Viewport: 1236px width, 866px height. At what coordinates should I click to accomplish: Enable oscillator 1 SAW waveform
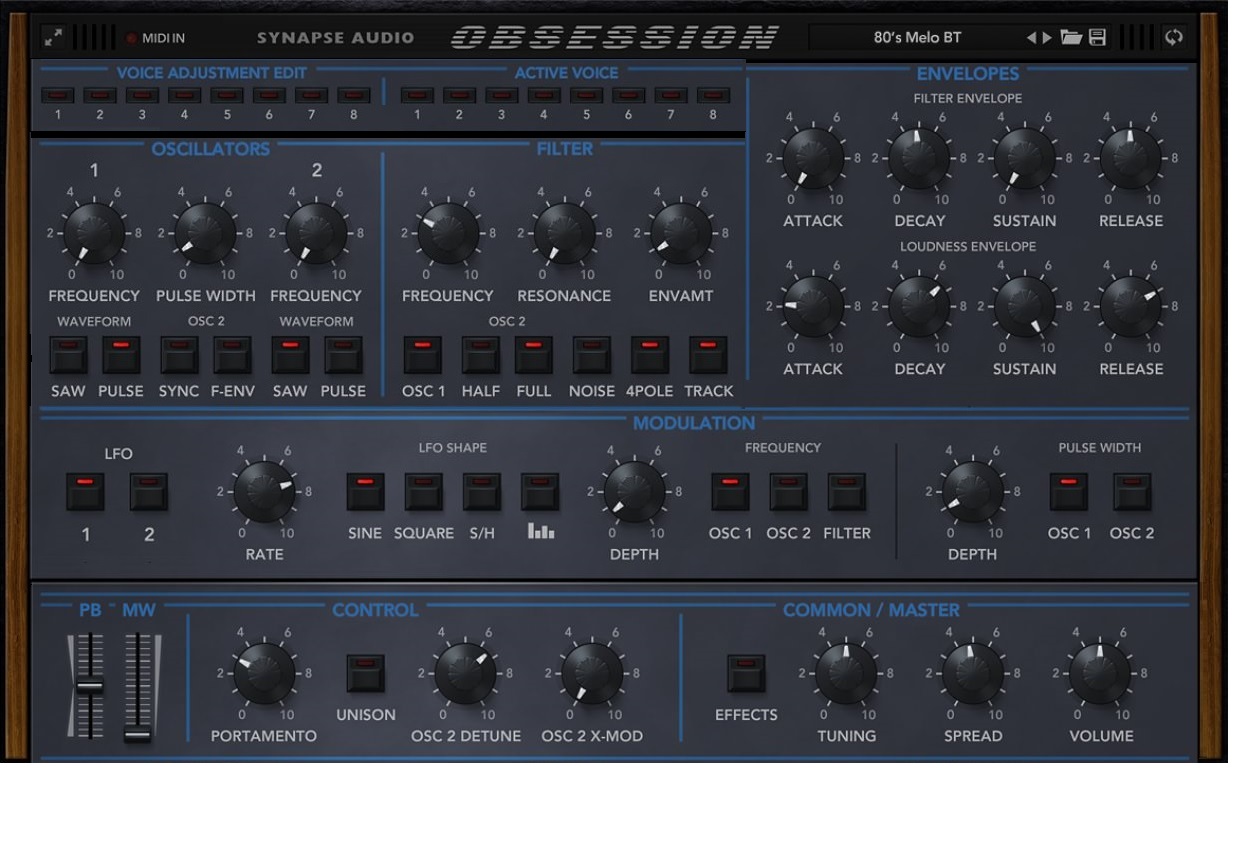coord(68,355)
